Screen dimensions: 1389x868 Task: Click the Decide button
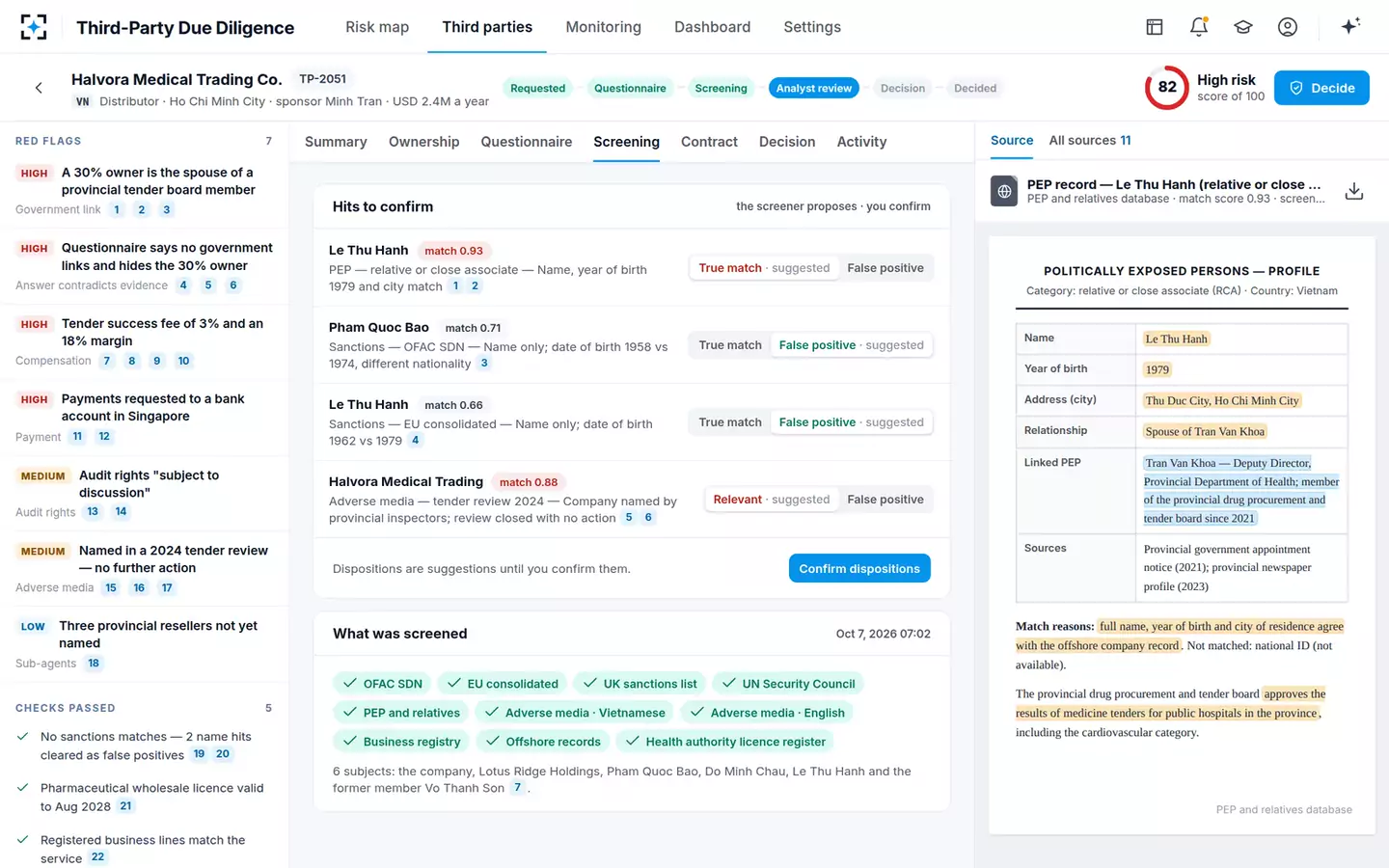point(1321,88)
